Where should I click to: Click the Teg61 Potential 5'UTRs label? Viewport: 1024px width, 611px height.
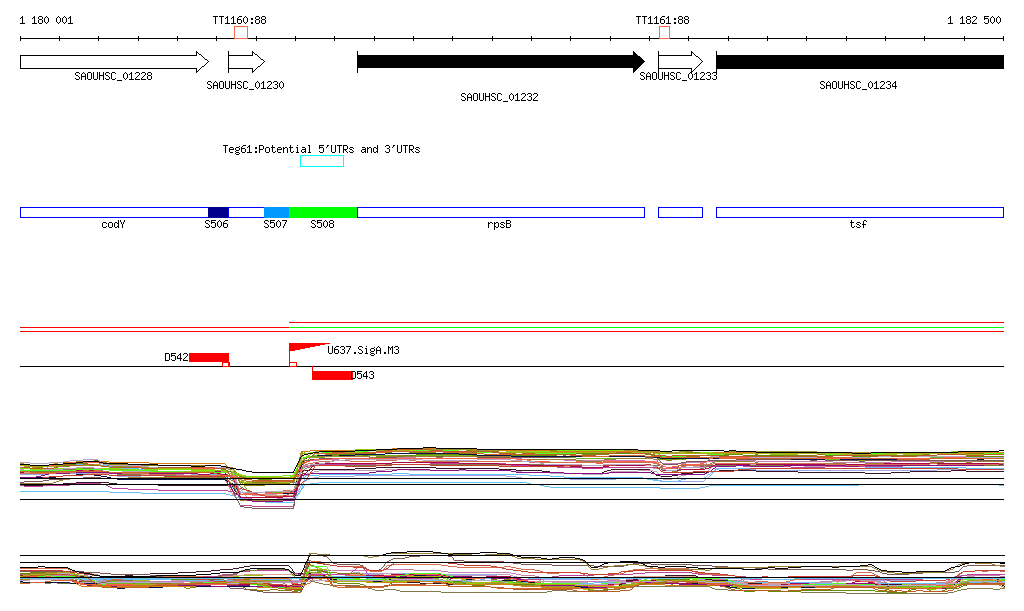[321, 149]
